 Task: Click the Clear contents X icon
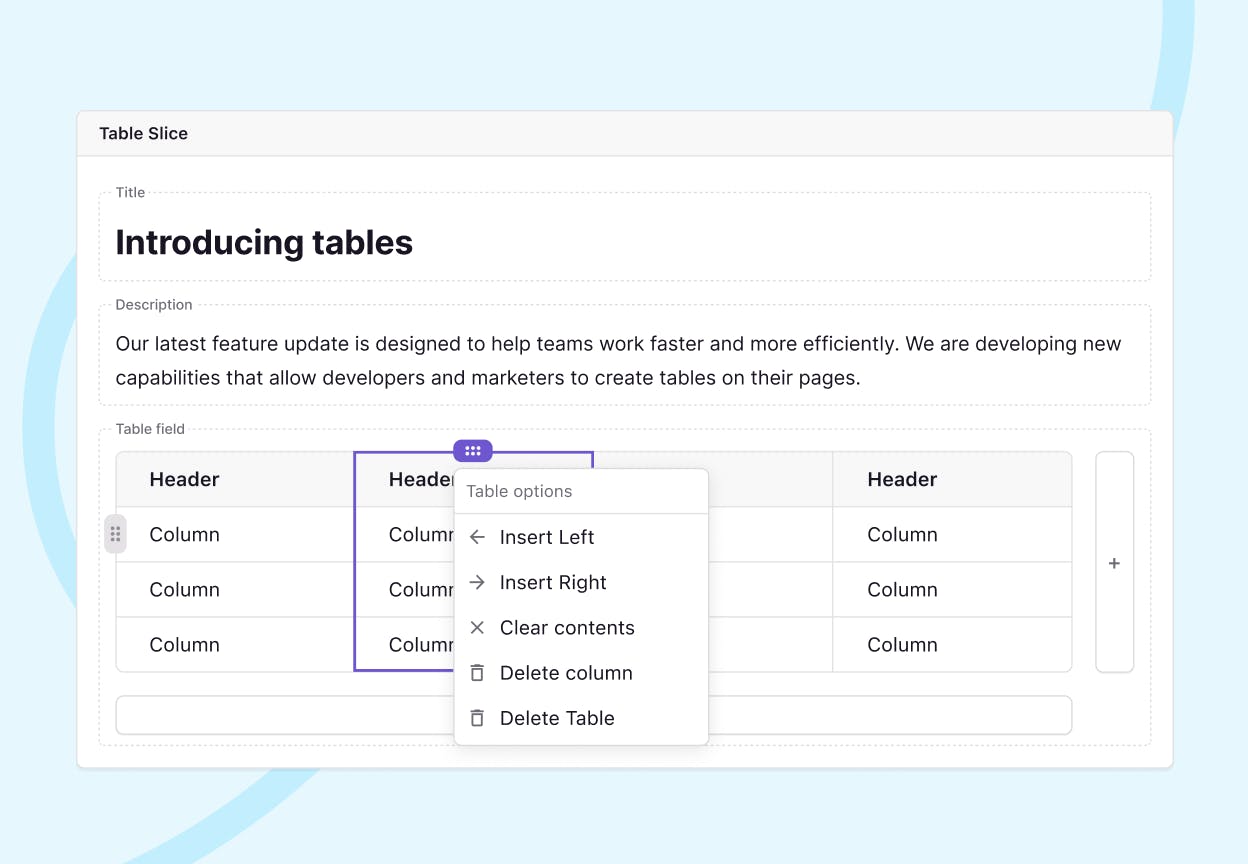pos(478,628)
